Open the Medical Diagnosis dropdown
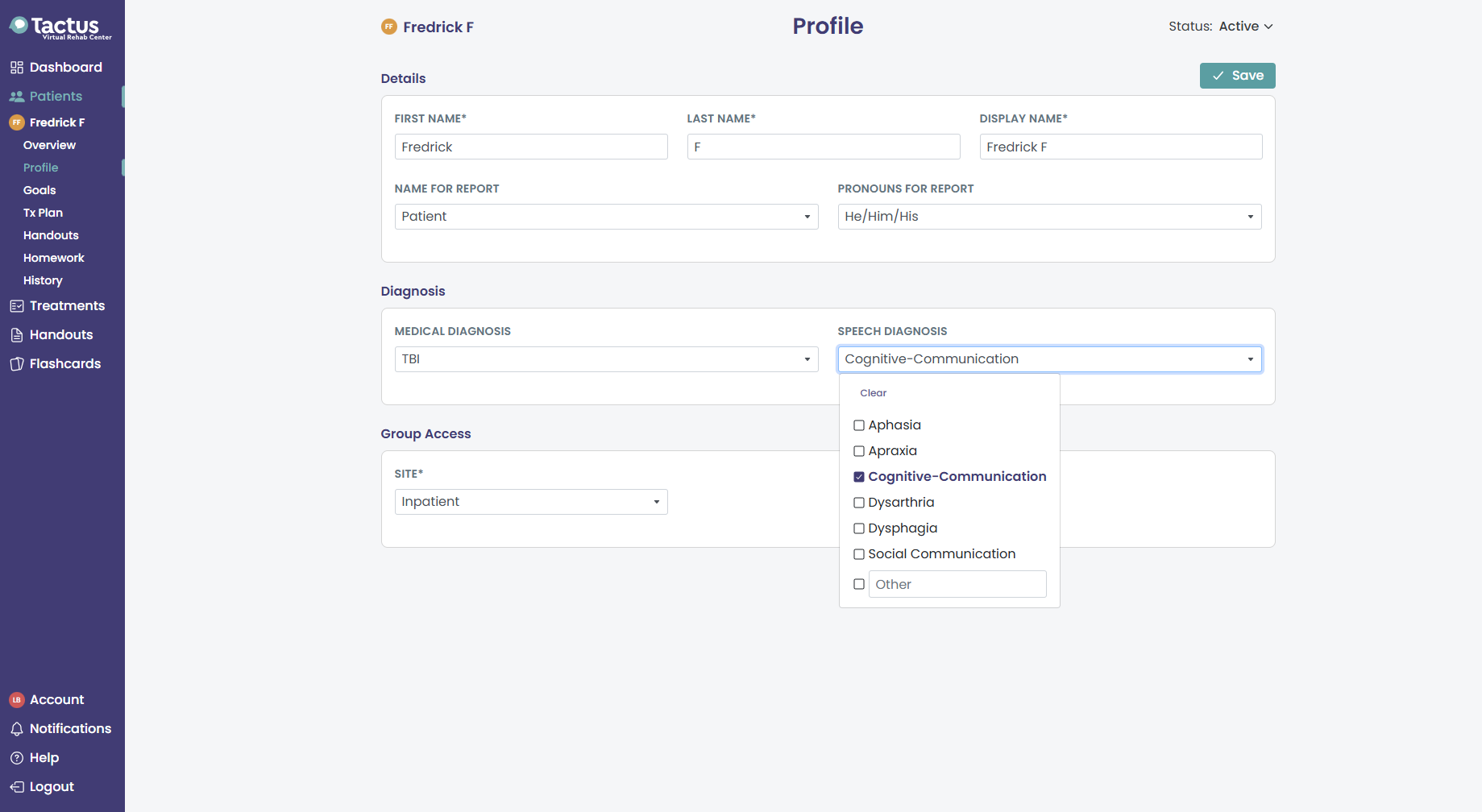This screenshot has height=812, width=1482. tap(606, 359)
